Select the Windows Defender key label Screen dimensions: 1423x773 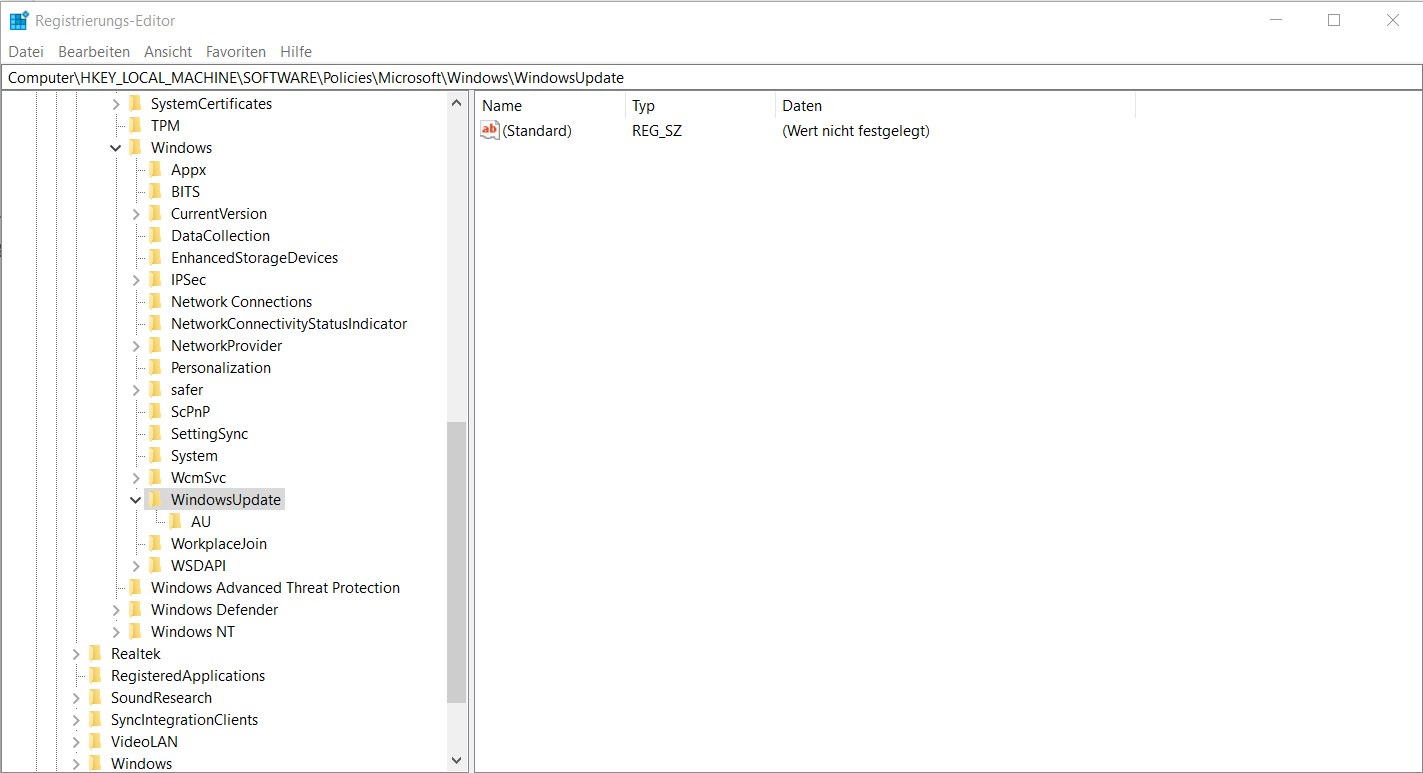click(x=214, y=610)
